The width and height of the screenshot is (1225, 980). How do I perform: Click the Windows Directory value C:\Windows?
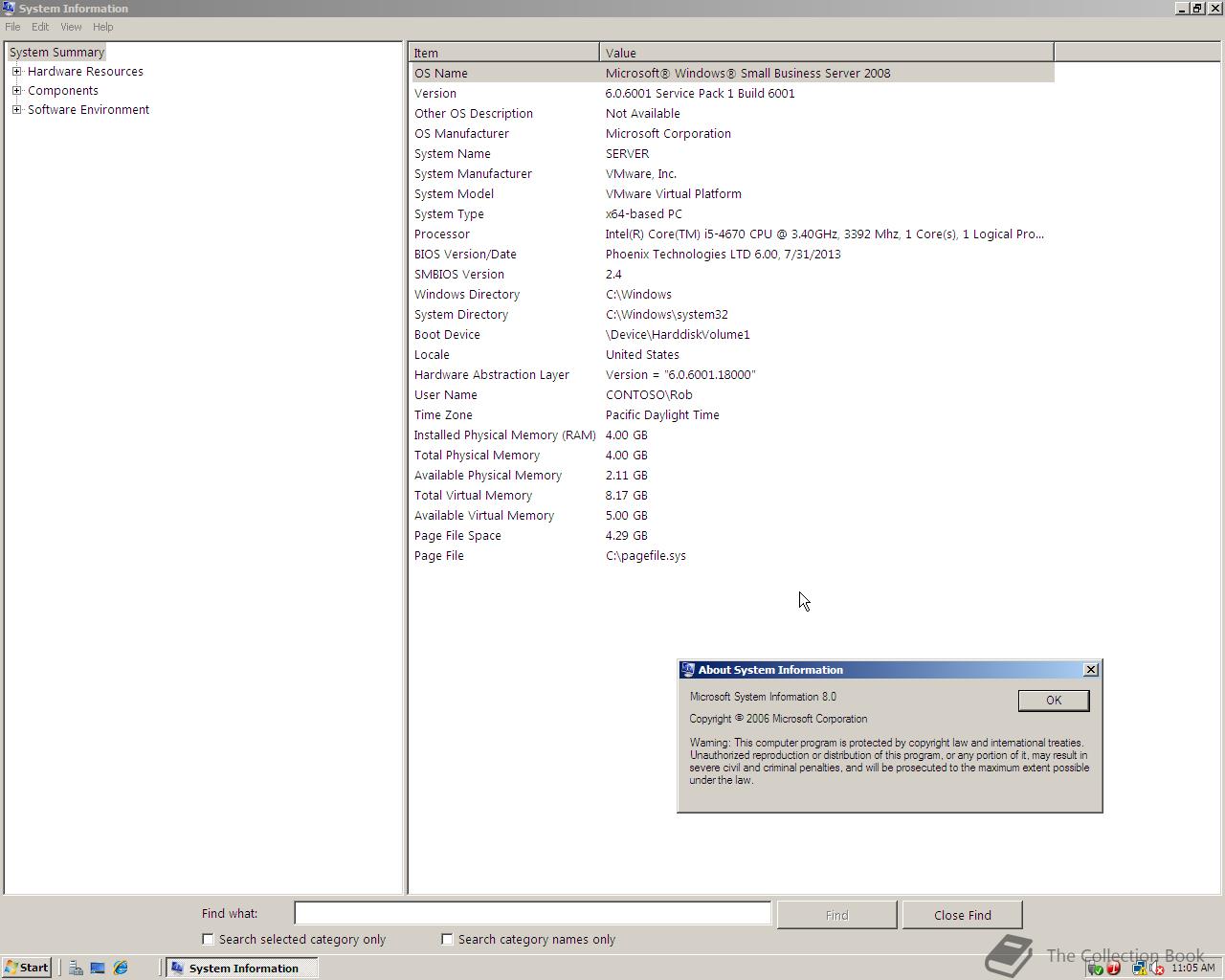(x=638, y=294)
